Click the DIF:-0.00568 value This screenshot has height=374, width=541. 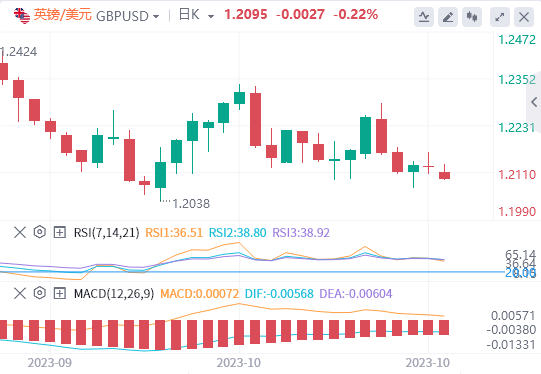pos(279,294)
